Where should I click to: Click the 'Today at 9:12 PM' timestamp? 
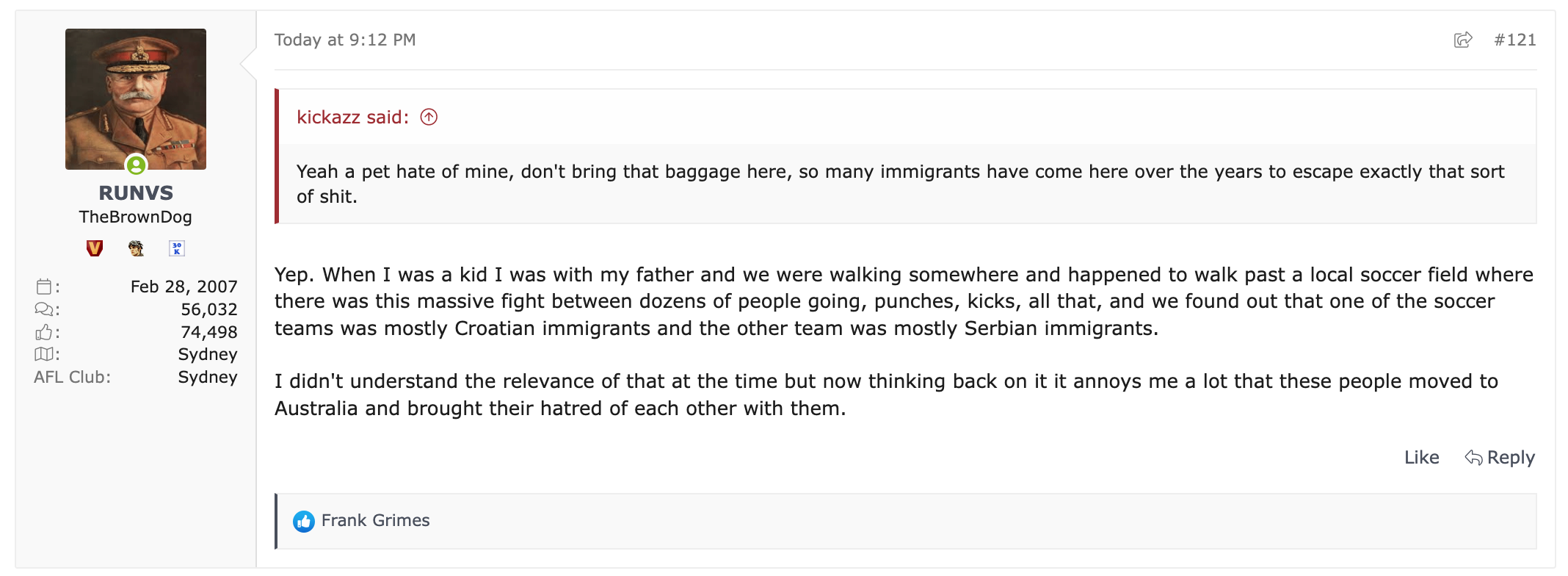click(x=345, y=40)
